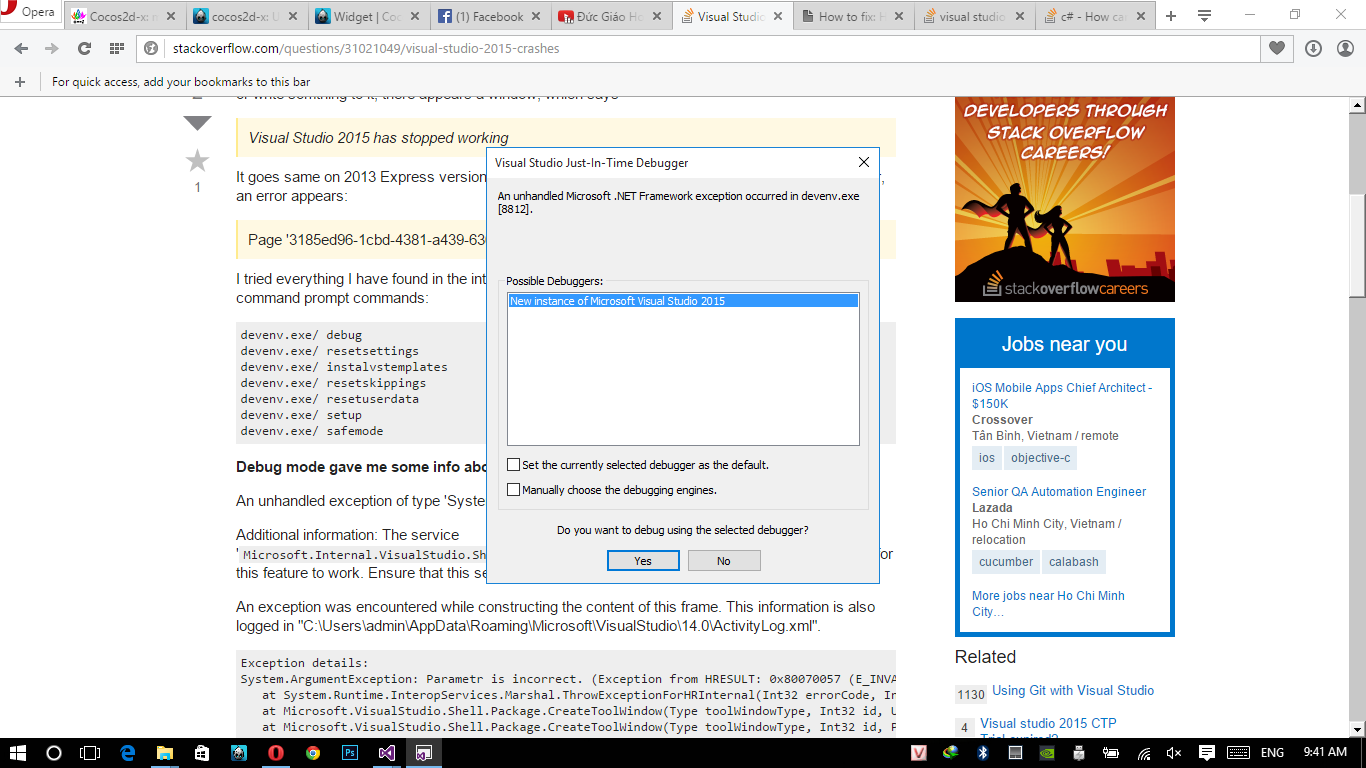Click the ios tag
This screenshot has width=1366, height=768.
coord(987,458)
